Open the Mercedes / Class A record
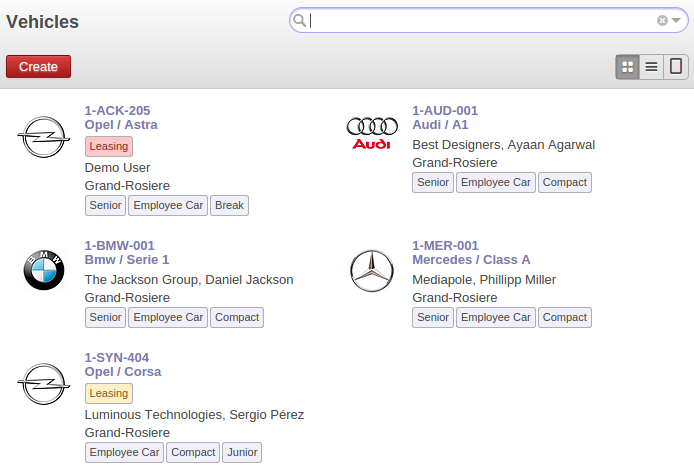Screen dimensions: 694x470 471,260
